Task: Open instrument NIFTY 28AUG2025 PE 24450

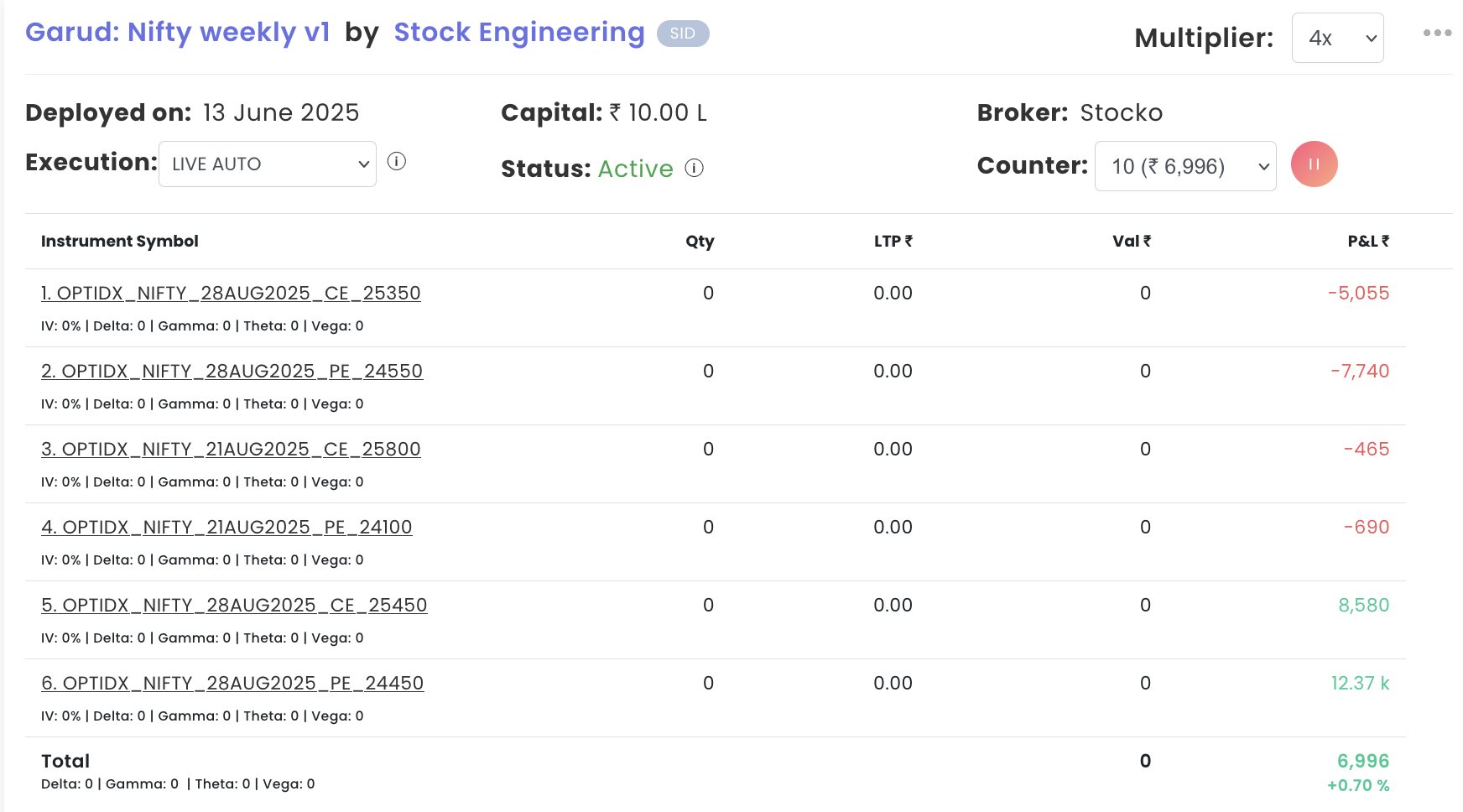Action: [x=232, y=684]
